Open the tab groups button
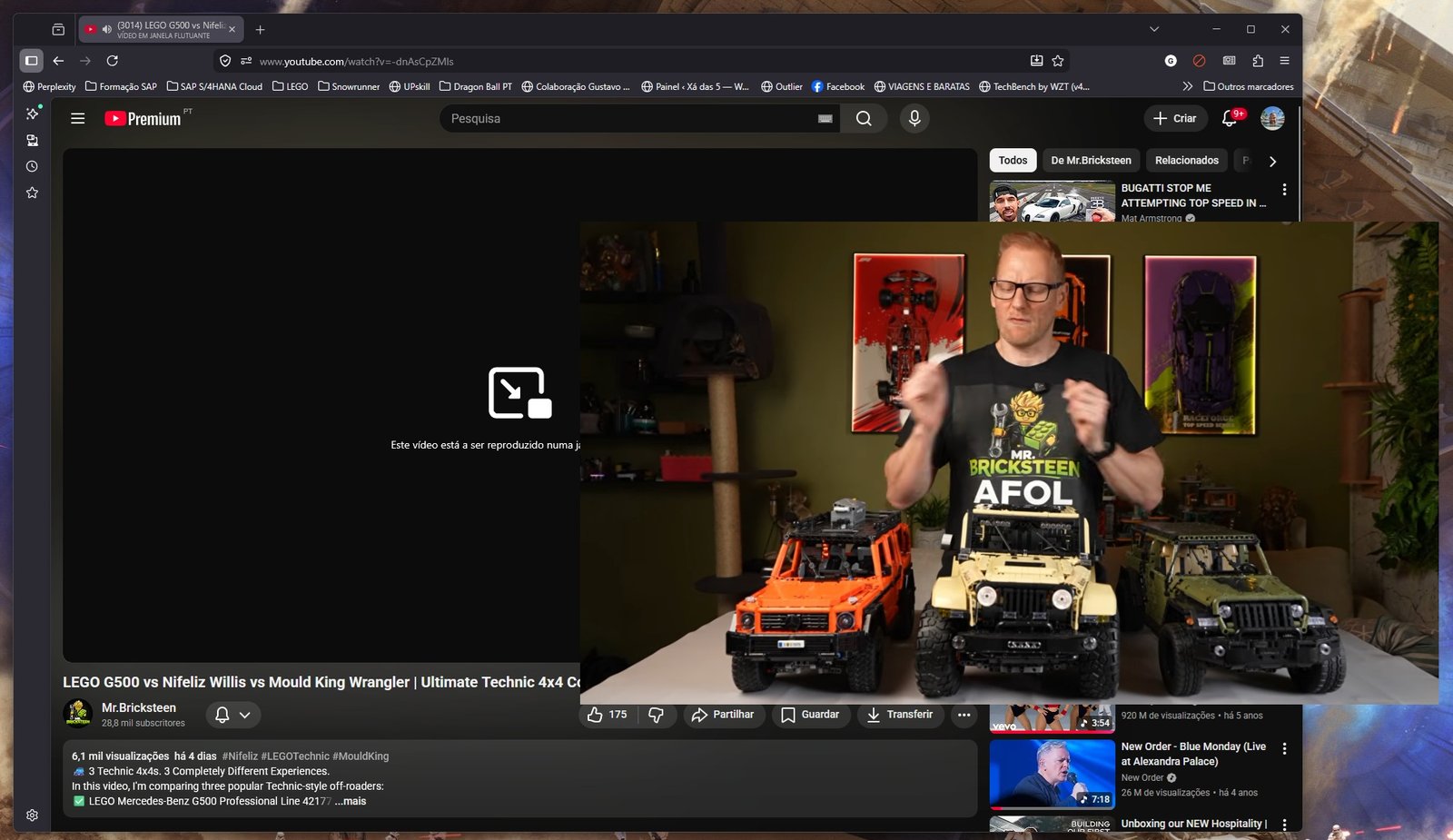The image size is (1453, 840). coord(58,29)
